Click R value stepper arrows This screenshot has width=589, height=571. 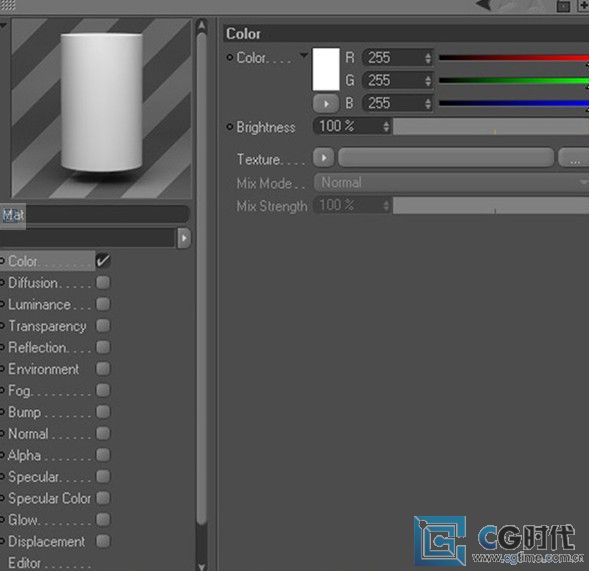click(428, 58)
